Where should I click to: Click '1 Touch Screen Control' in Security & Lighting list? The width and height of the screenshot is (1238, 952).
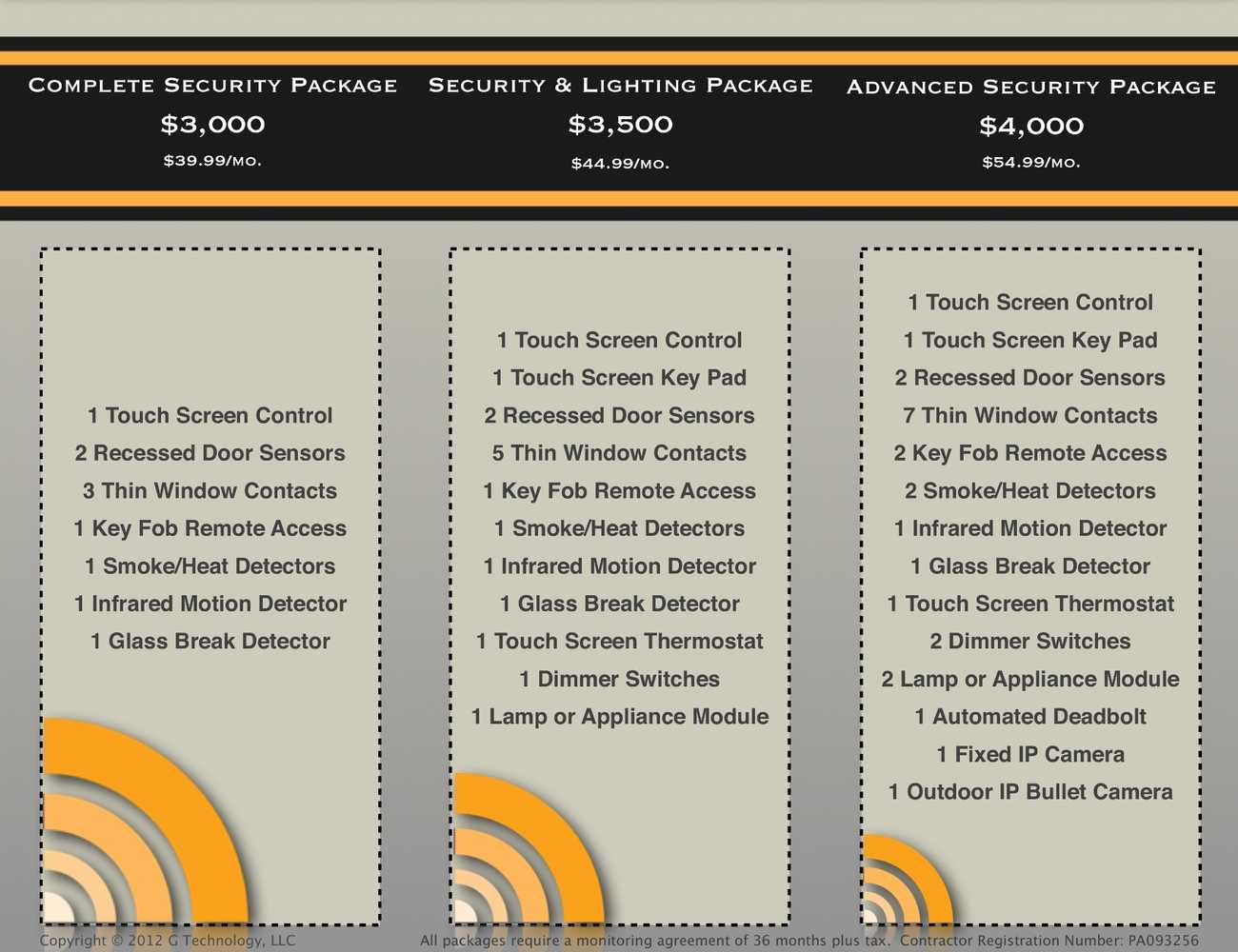coord(620,341)
